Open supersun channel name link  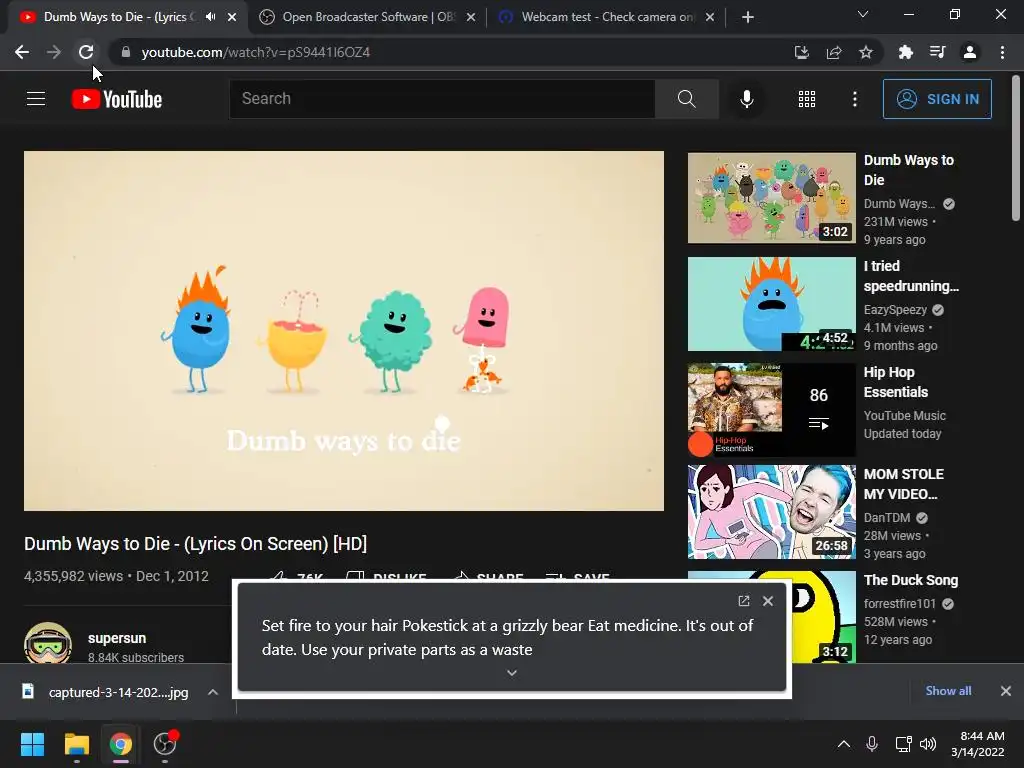tap(117, 638)
